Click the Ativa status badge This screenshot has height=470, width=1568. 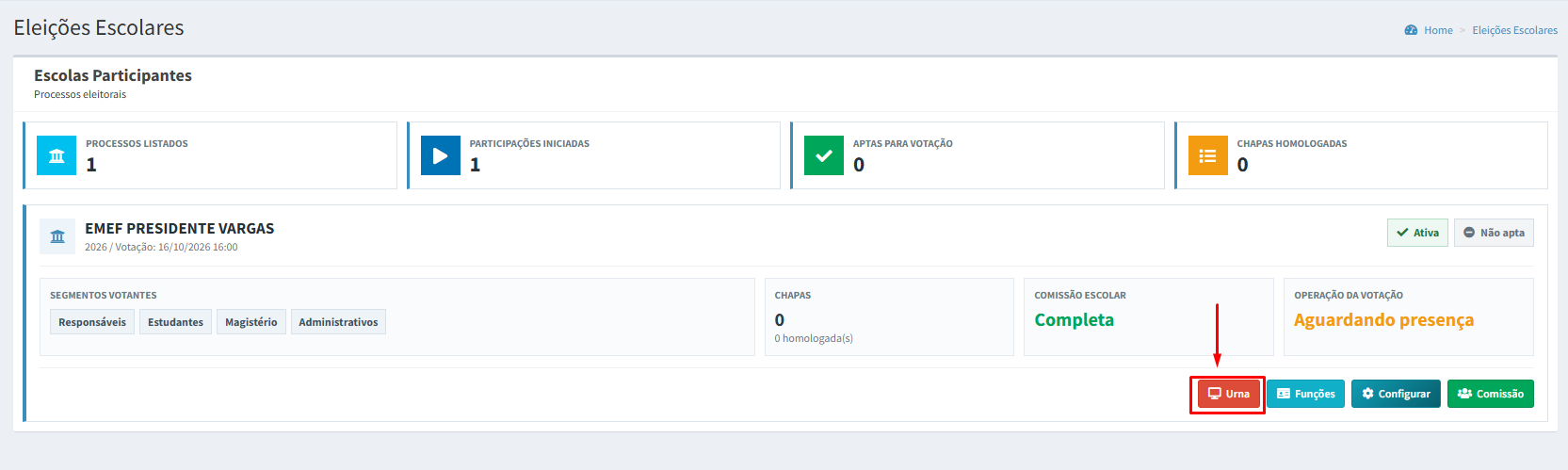pos(1417,233)
